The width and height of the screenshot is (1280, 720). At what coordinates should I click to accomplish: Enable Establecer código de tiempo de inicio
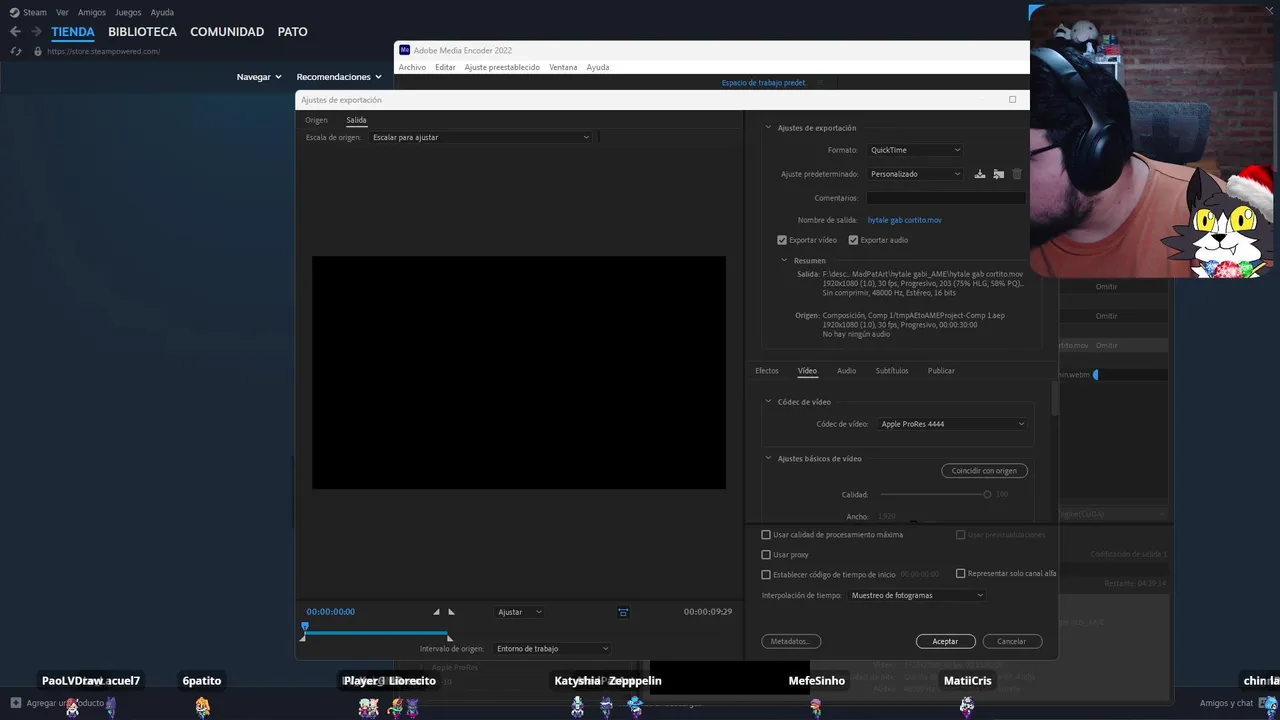click(x=766, y=575)
